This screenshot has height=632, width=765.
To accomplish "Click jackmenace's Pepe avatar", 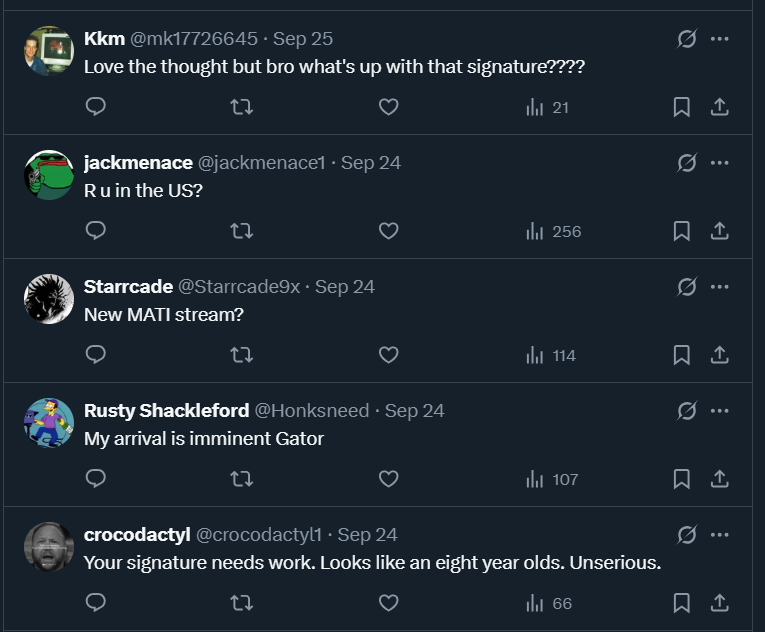I will coord(49,175).
